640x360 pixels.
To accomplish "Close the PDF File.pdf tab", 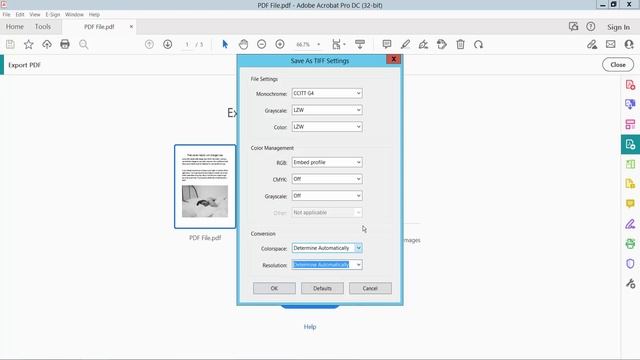I will tap(131, 27).
